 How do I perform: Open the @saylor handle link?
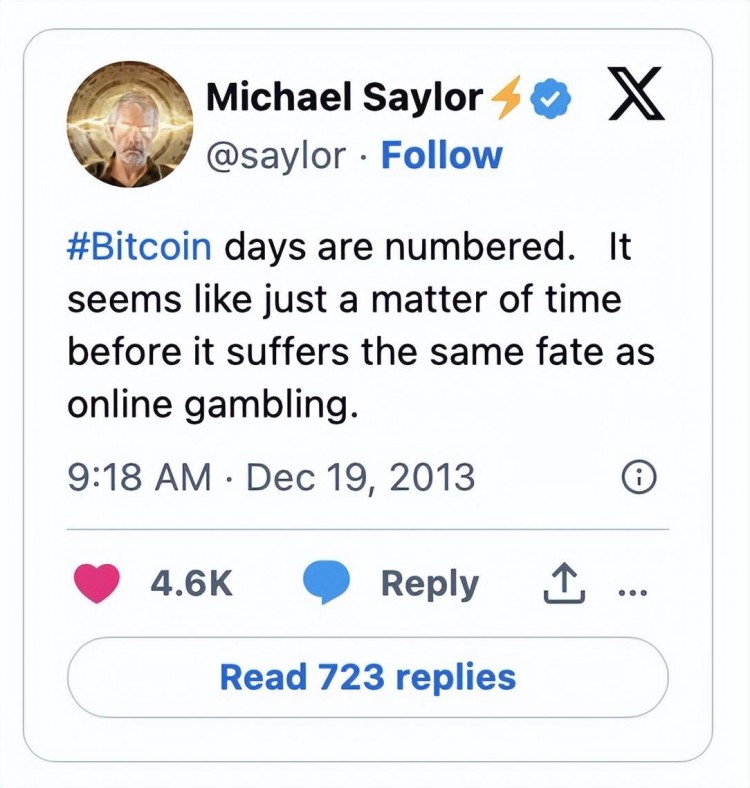(276, 155)
